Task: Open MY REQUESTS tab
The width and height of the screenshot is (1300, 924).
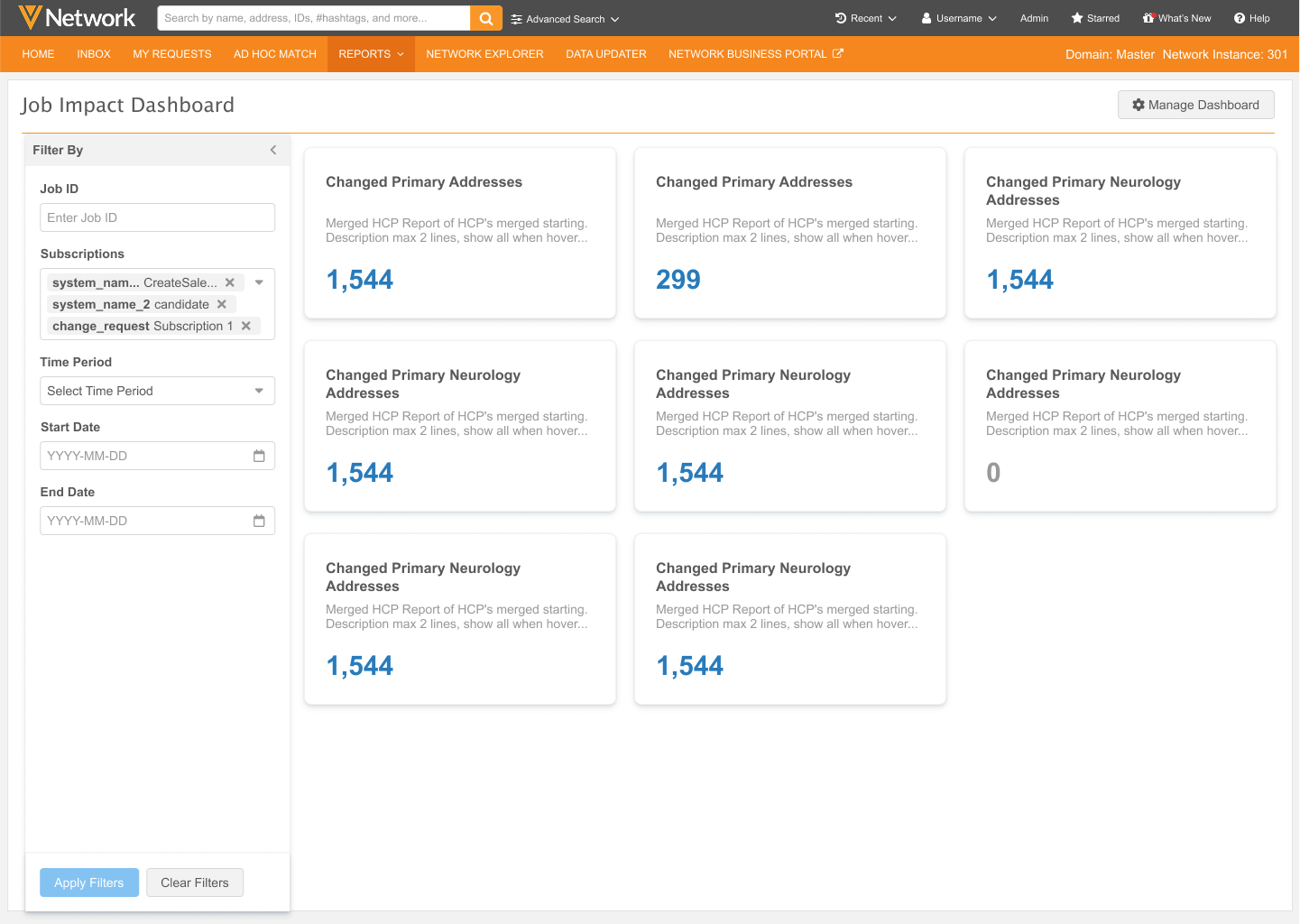Action: click(x=172, y=54)
